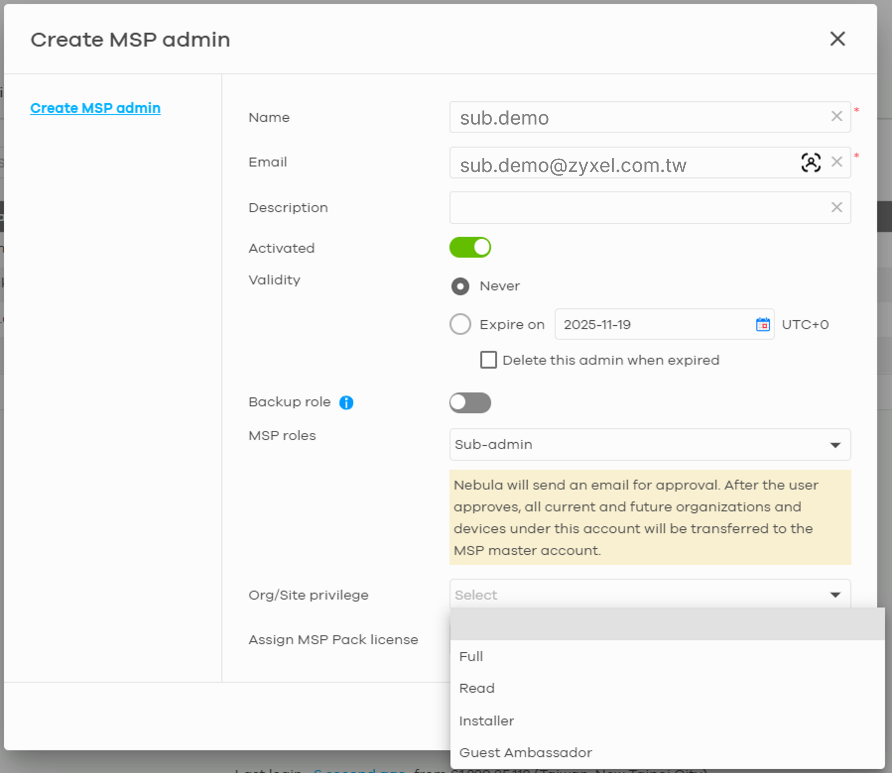Viewport: 892px width, 773px height.
Task: Click the info icon next to Backup role
Action: tap(345, 402)
